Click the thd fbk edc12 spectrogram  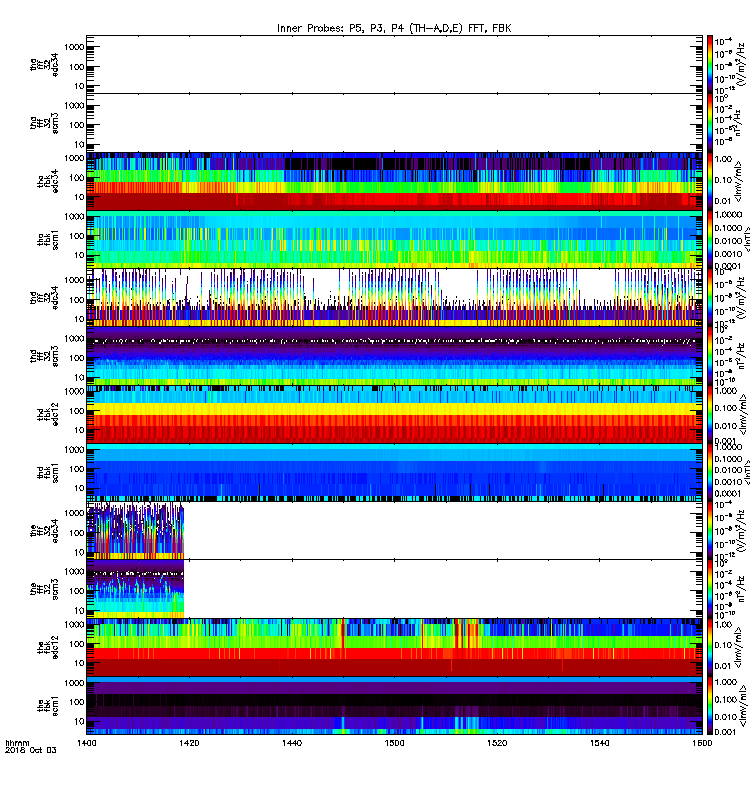394,414
